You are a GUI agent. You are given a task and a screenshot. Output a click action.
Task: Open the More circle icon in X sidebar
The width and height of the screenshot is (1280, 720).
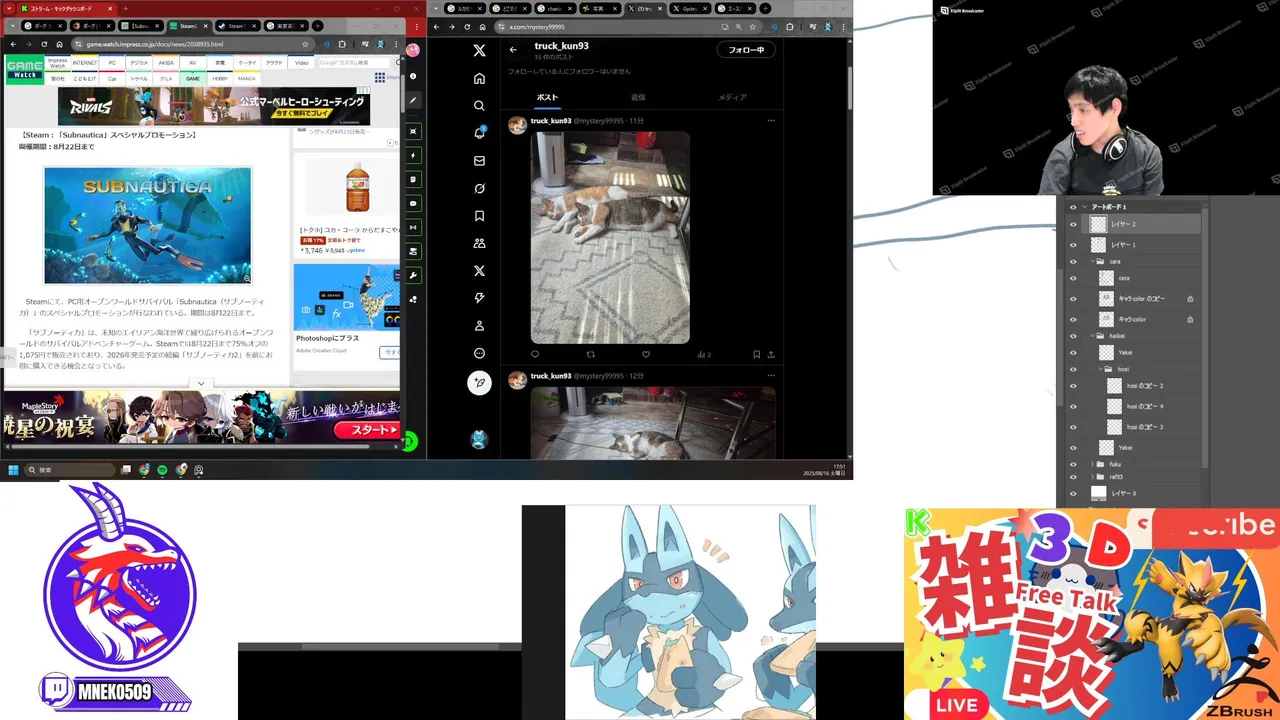coord(479,353)
